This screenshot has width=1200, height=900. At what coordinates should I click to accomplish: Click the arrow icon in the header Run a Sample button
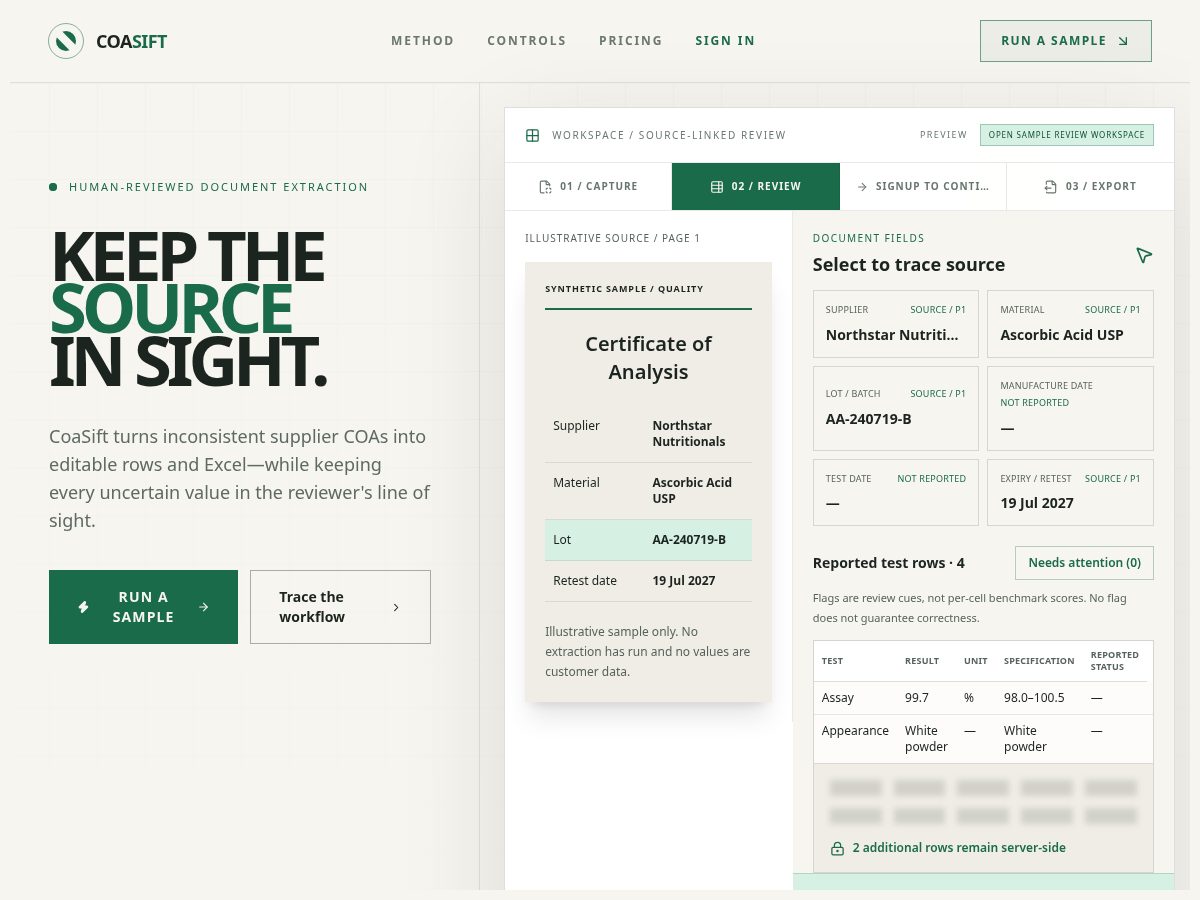click(1123, 41)
